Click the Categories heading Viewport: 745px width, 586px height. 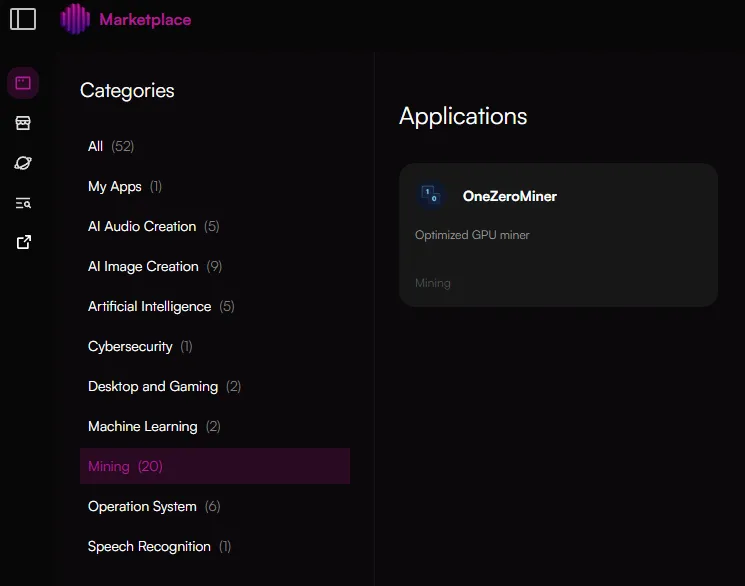127,90
